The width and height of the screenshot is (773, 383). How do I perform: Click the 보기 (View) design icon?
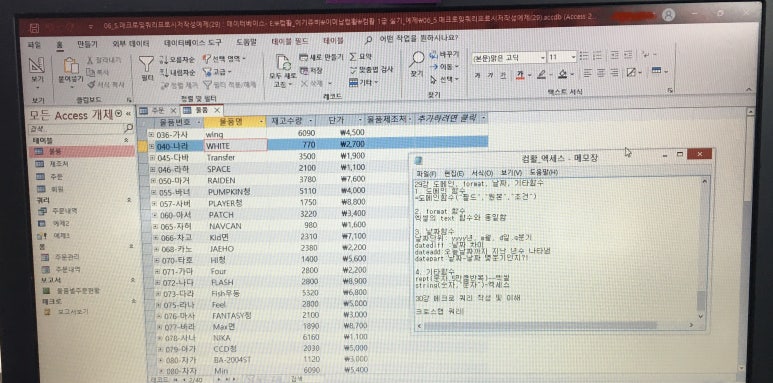[x=36, y=66]
